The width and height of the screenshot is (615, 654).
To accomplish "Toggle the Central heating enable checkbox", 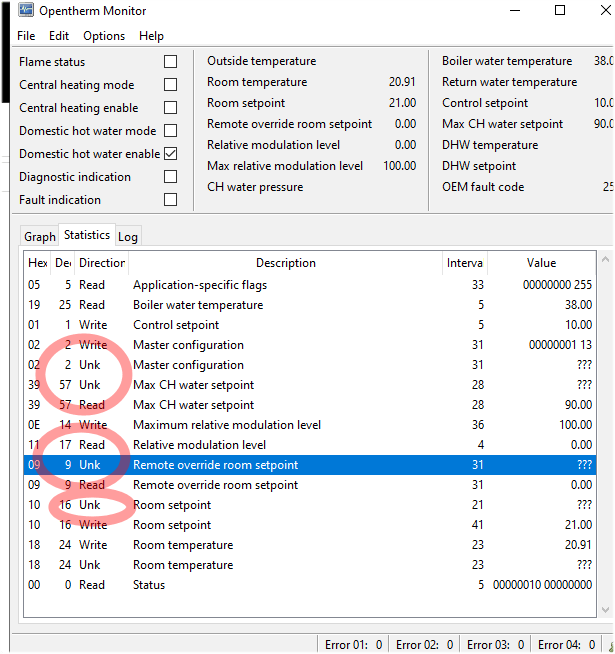I will point(170,108).
